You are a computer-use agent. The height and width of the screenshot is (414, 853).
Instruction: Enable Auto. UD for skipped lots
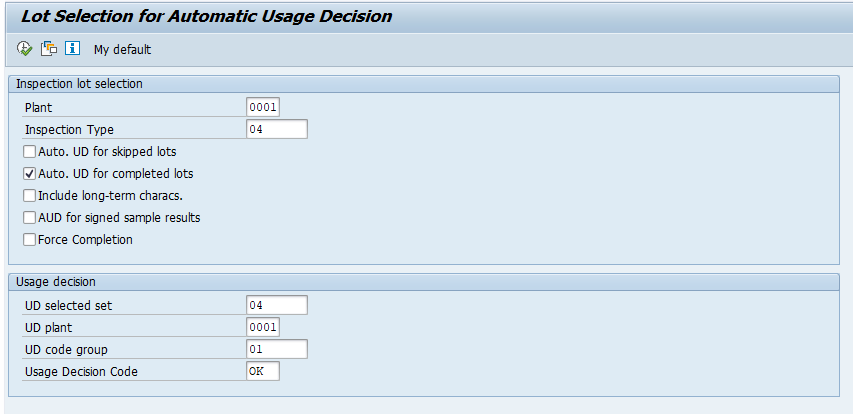pos(29,151)
